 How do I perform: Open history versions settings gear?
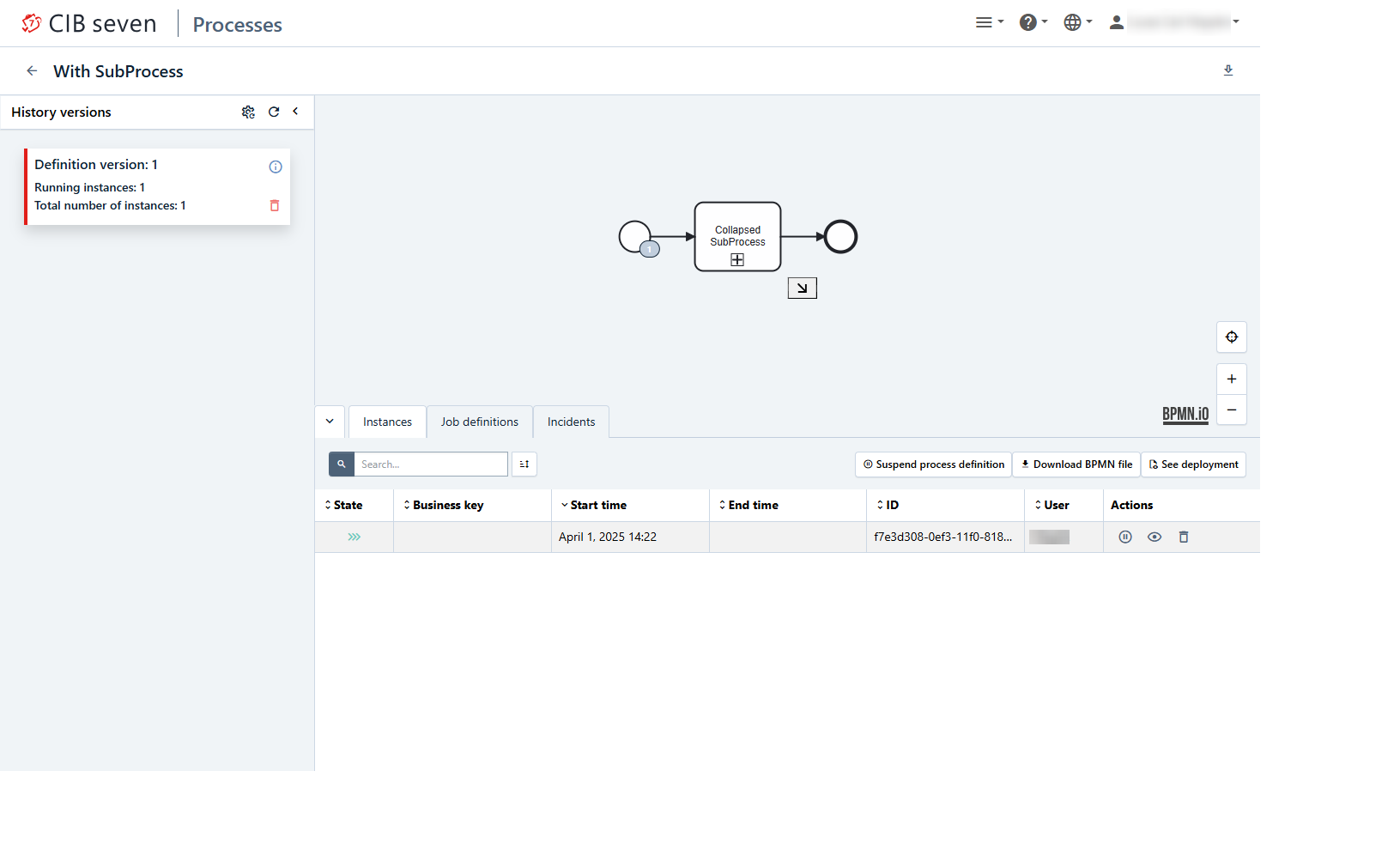point(248,112)
